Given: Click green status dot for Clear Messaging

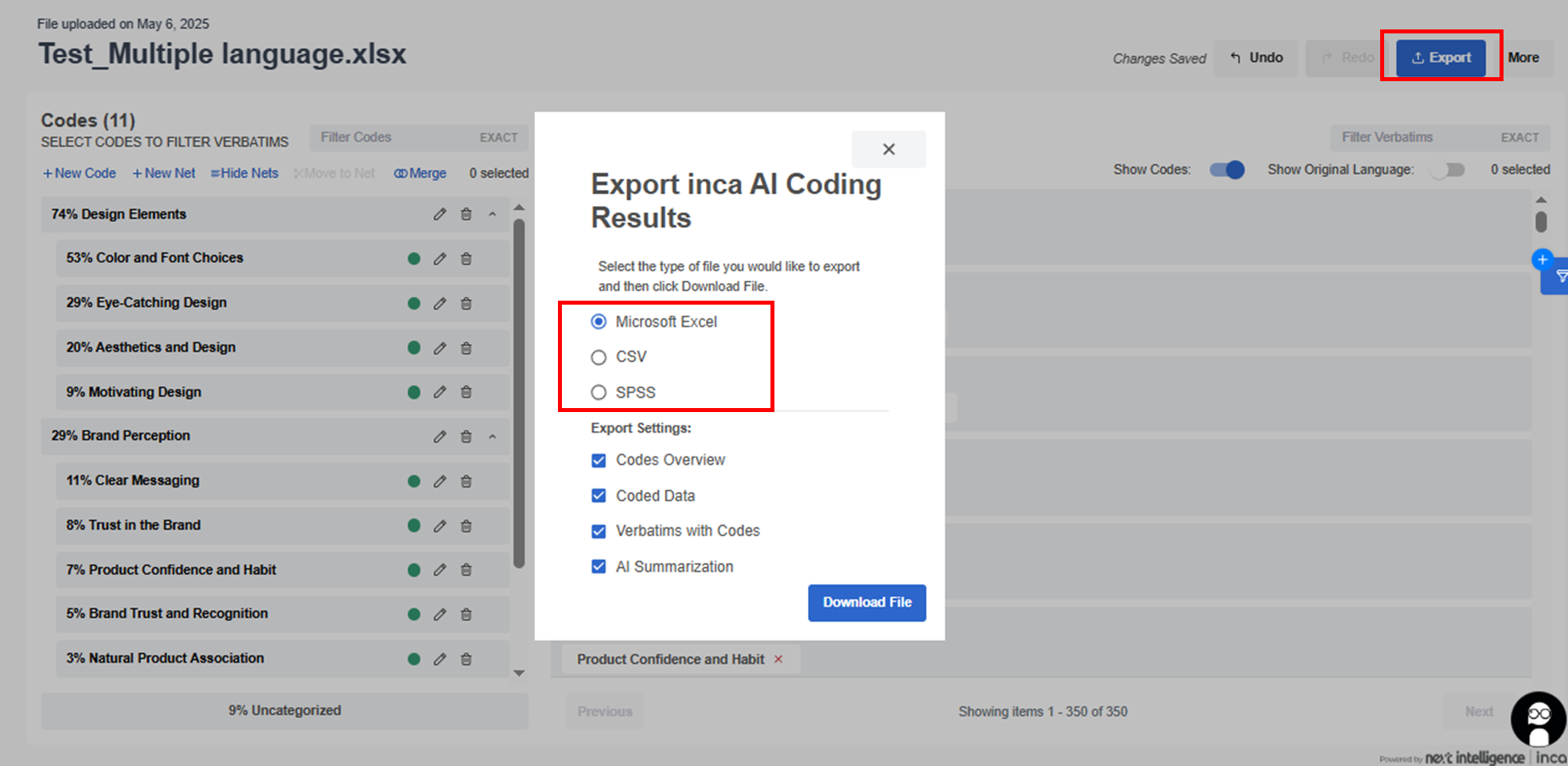Looking at the screenshot, I should (414, 480).
